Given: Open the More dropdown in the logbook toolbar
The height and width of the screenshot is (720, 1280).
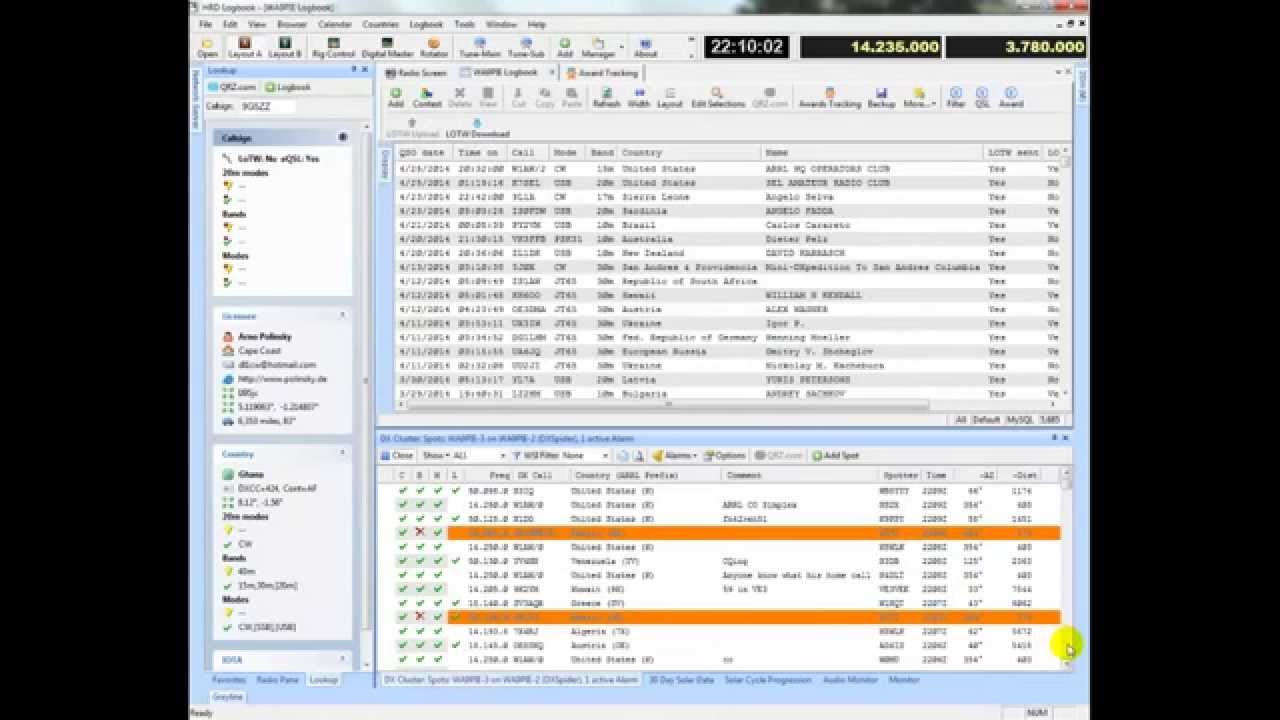Looking at the screenshot, I should click(x=919, y=98).
